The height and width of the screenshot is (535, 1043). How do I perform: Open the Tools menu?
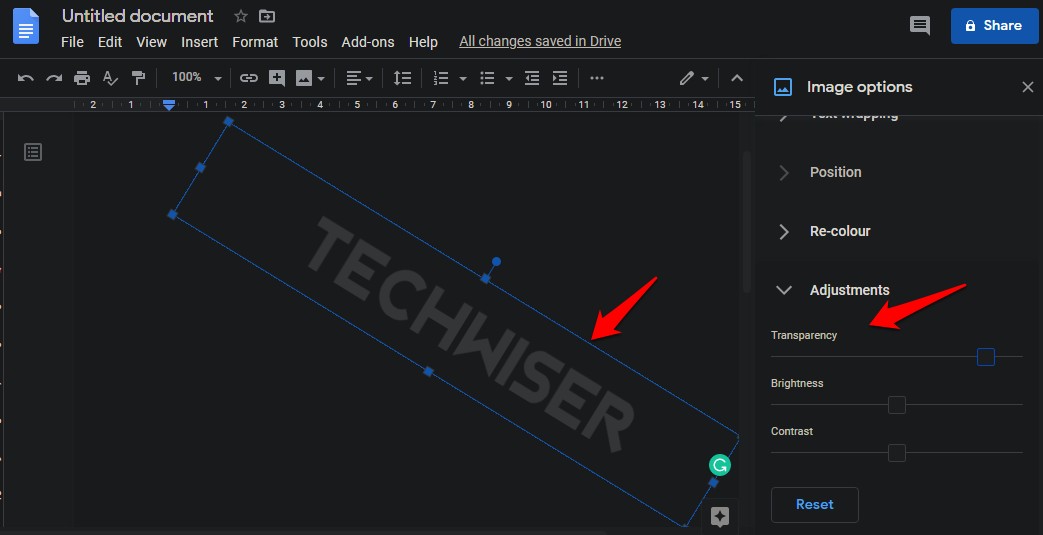(x=310, y=42)
